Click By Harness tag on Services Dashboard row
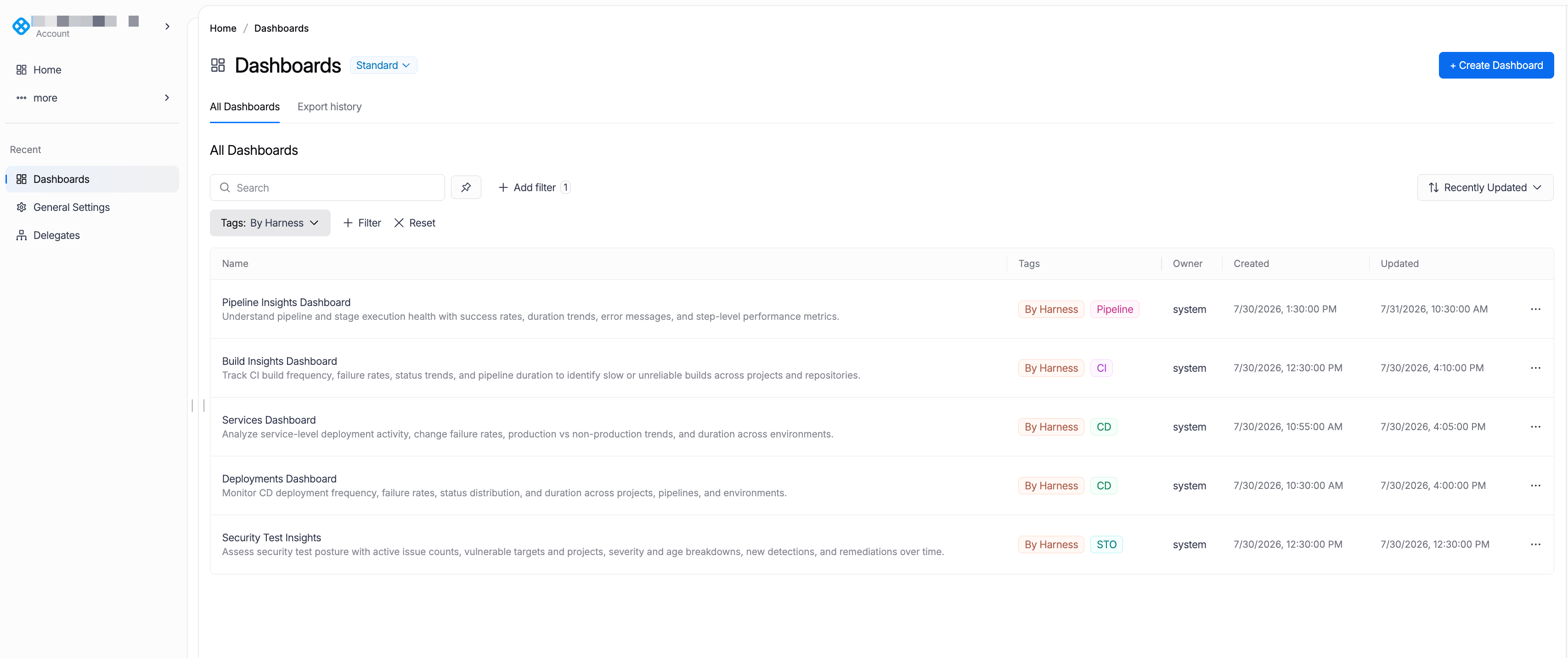Screen dimensions: 1568x658 click(x=1050, y=427)
